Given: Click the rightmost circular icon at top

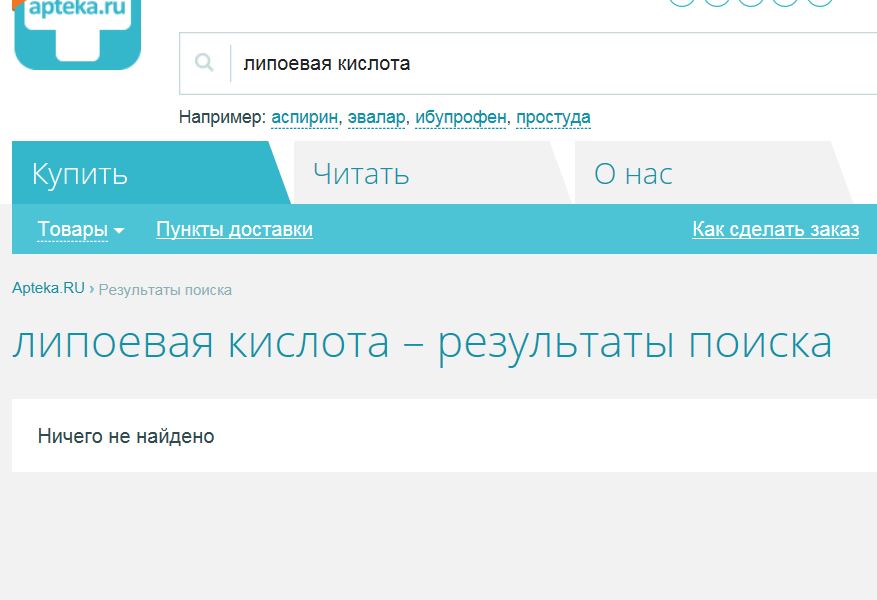Looking at the screenshot, I should pos(820,2).
